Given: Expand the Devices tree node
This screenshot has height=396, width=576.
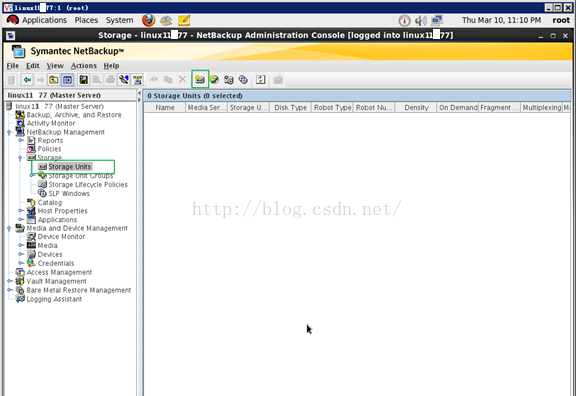Looking at the screenshot, I should [21, 254].
